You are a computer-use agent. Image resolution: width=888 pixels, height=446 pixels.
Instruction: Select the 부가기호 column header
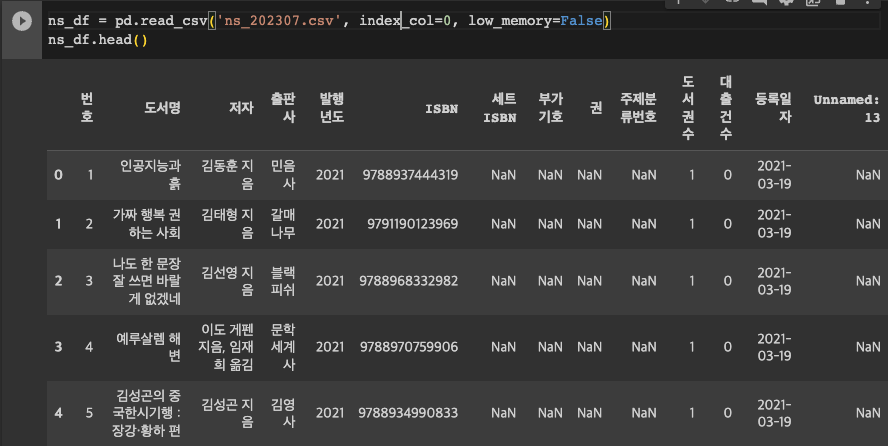550,108
